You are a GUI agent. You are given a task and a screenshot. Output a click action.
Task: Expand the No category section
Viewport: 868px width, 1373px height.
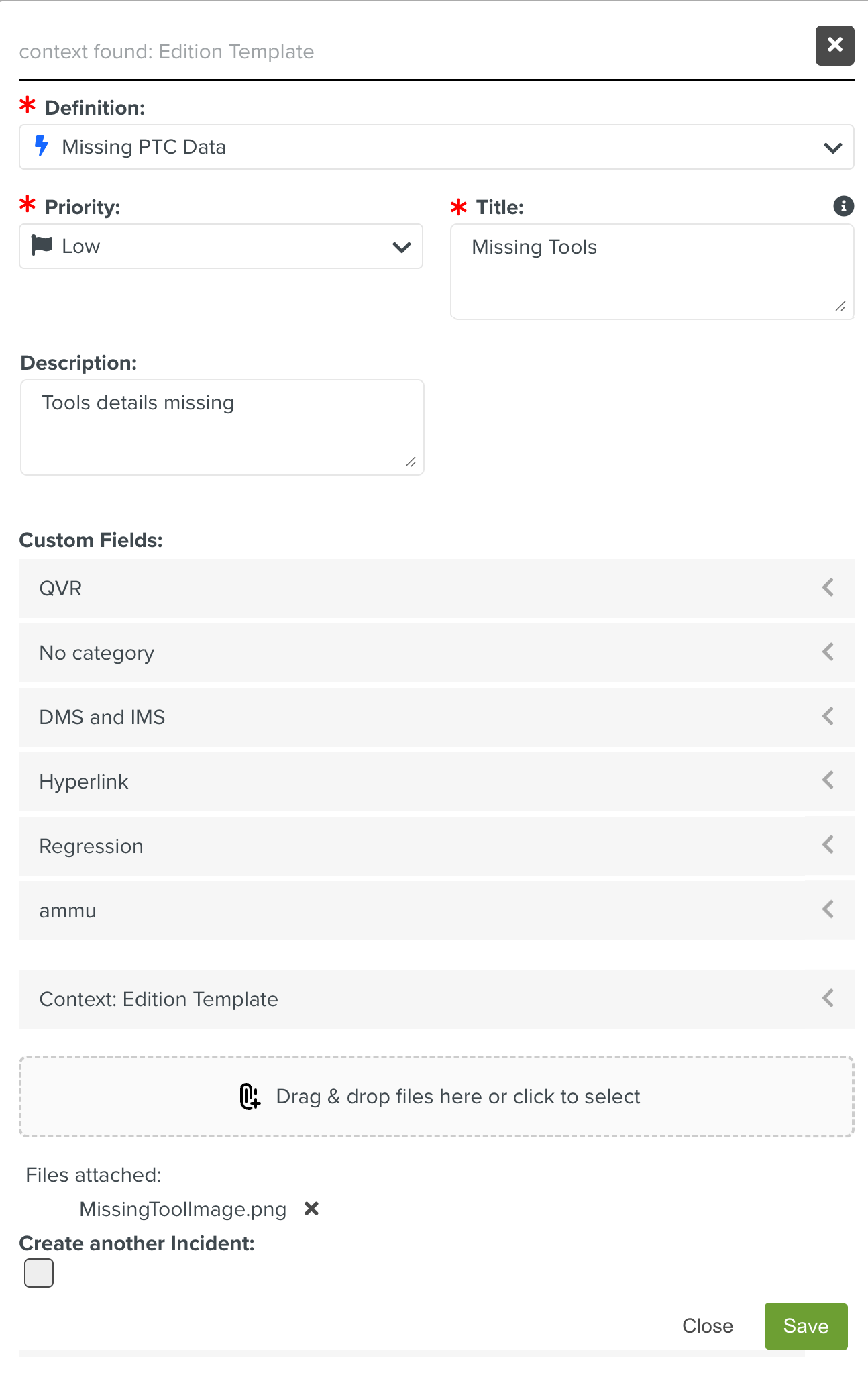(436, 653)
